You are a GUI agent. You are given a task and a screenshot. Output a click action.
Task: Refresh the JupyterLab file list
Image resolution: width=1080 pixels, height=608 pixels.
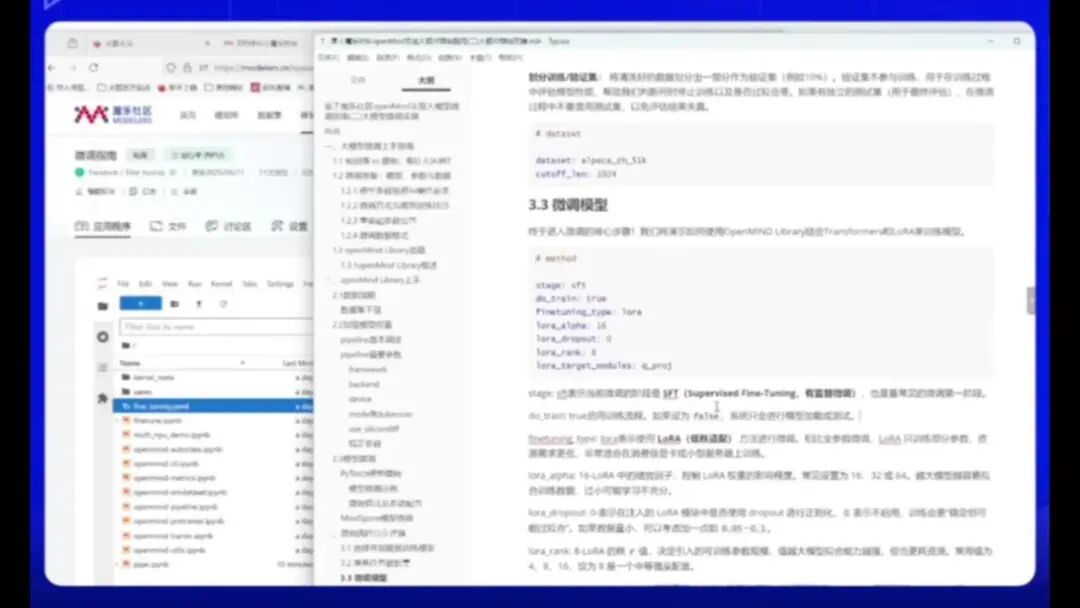pos(223,304)
